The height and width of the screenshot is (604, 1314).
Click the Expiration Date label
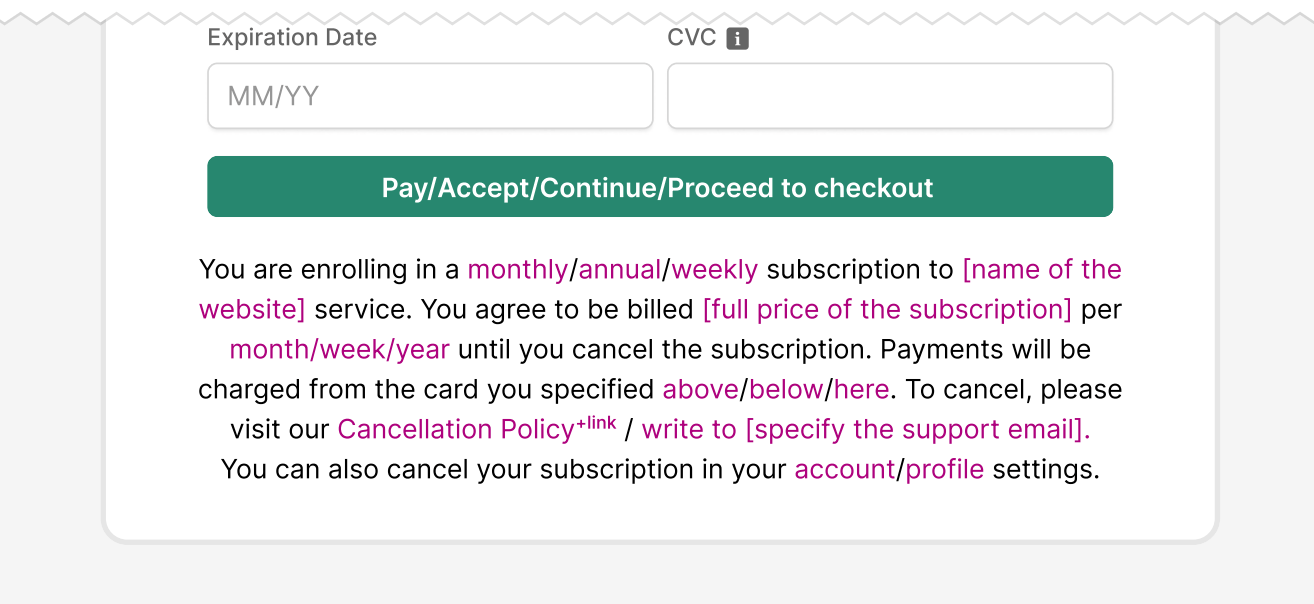tap(292, 37)
